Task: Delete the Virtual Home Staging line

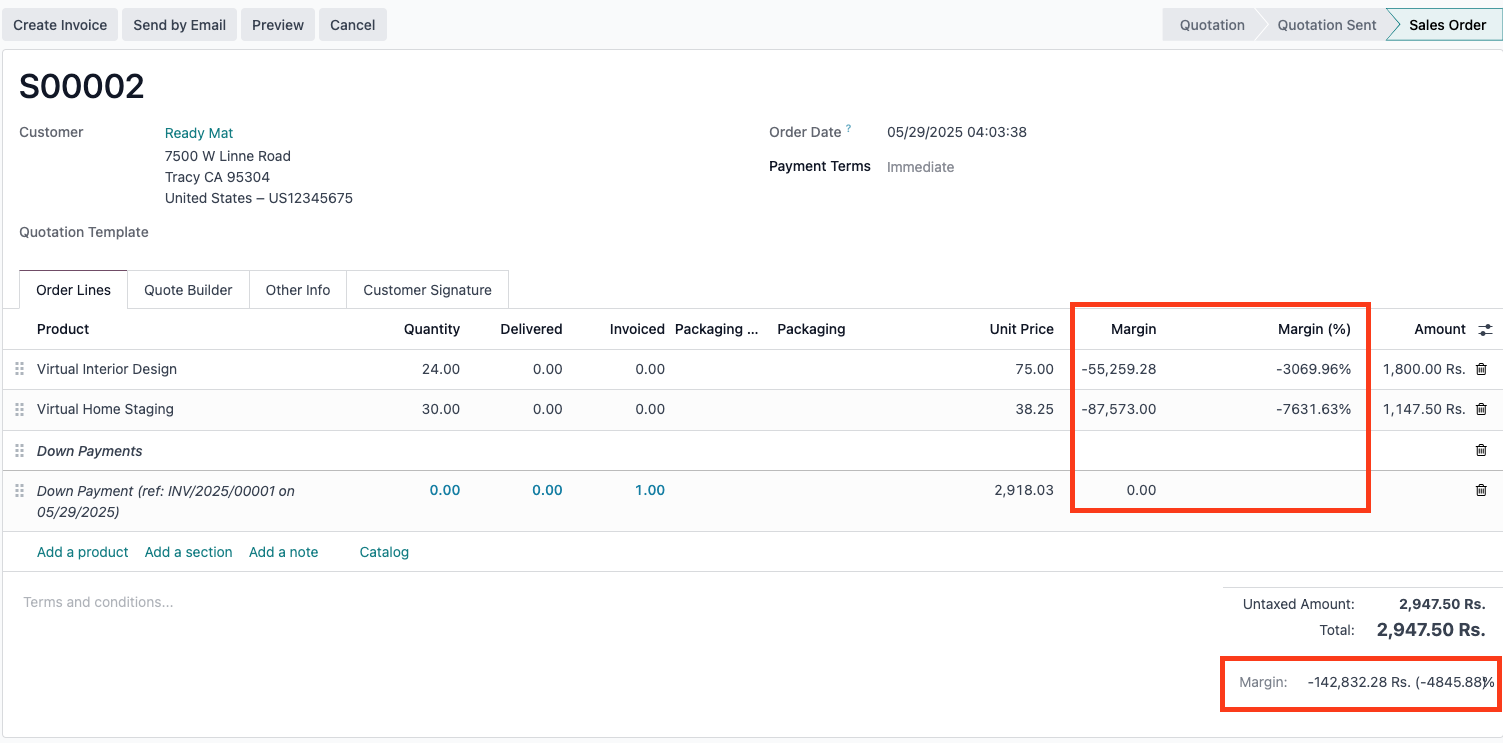Action: [x=1481, y=409]
